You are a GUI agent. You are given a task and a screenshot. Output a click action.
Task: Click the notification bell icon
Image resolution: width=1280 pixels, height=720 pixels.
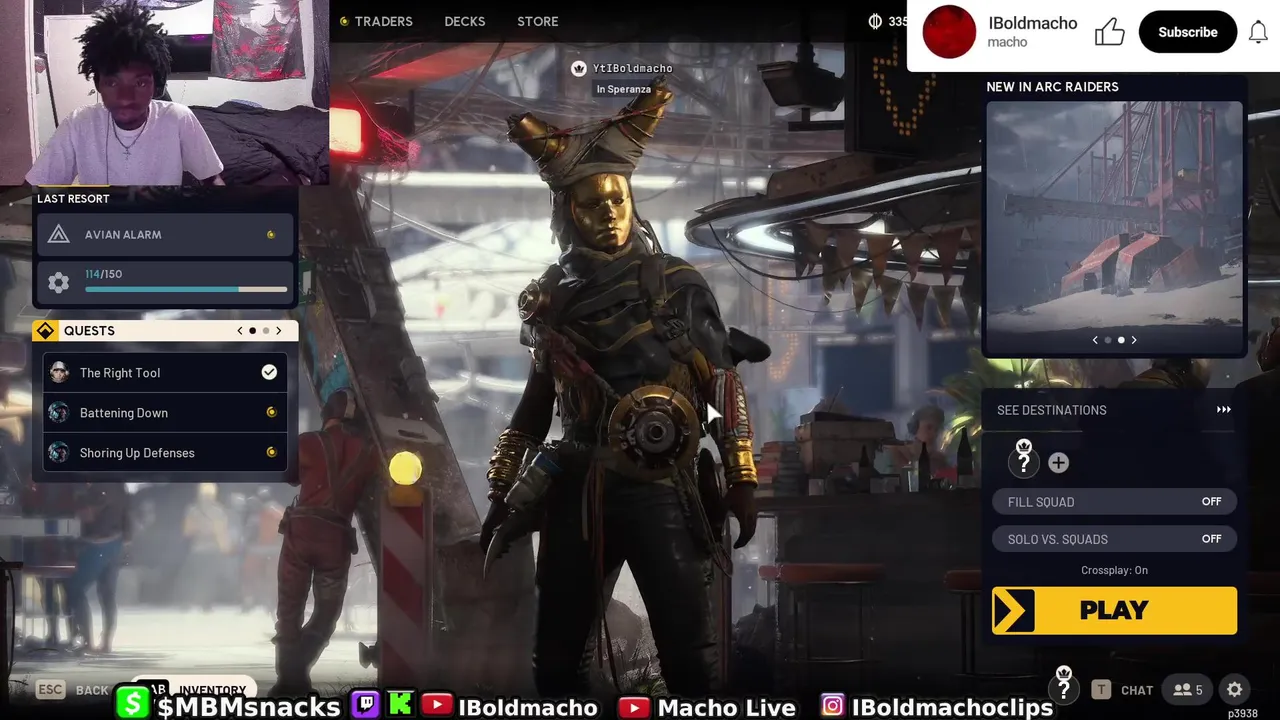pyautogui.click(x=1259, y=32)
